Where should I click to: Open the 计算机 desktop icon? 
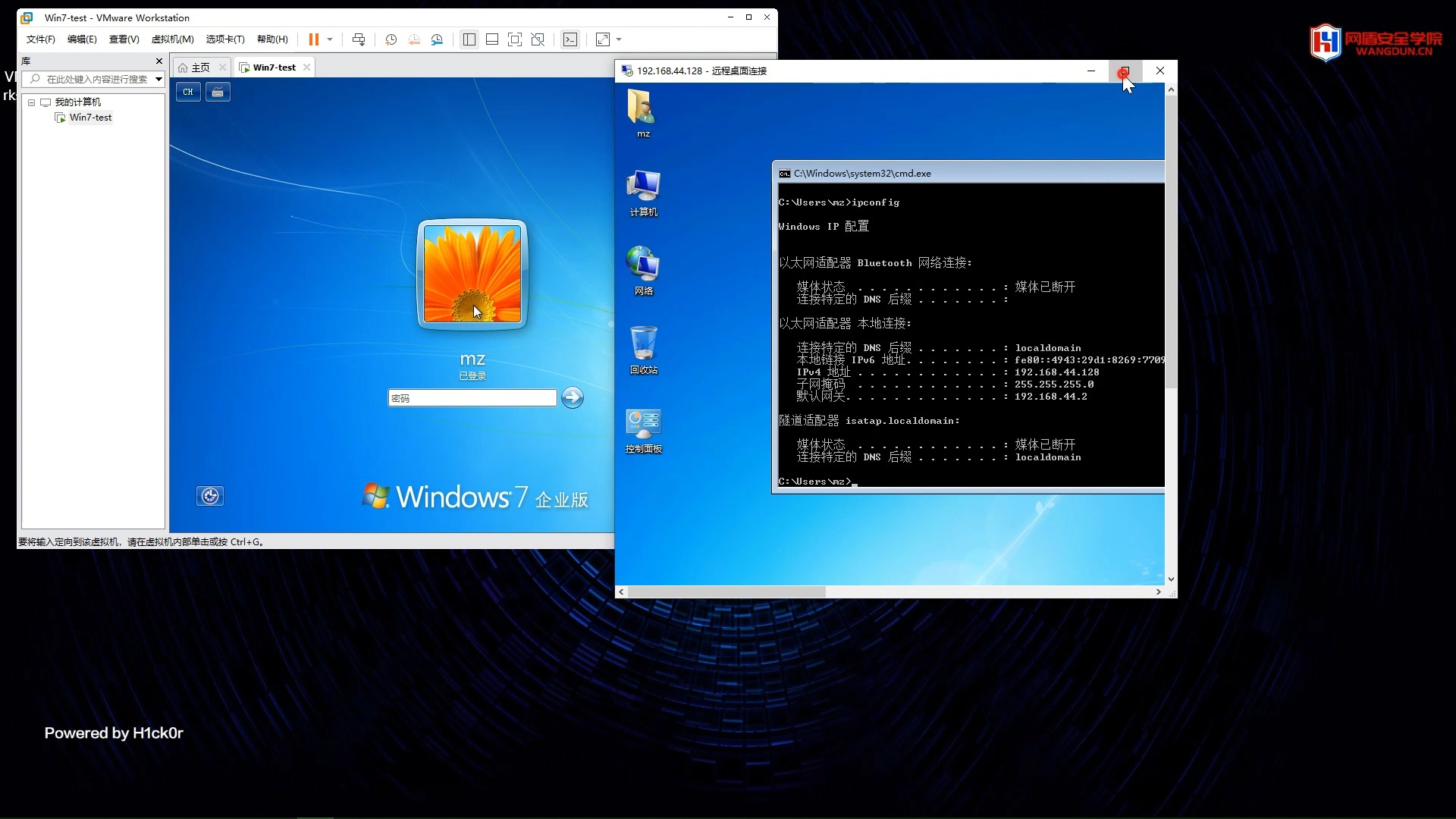(x=643, y=193)
